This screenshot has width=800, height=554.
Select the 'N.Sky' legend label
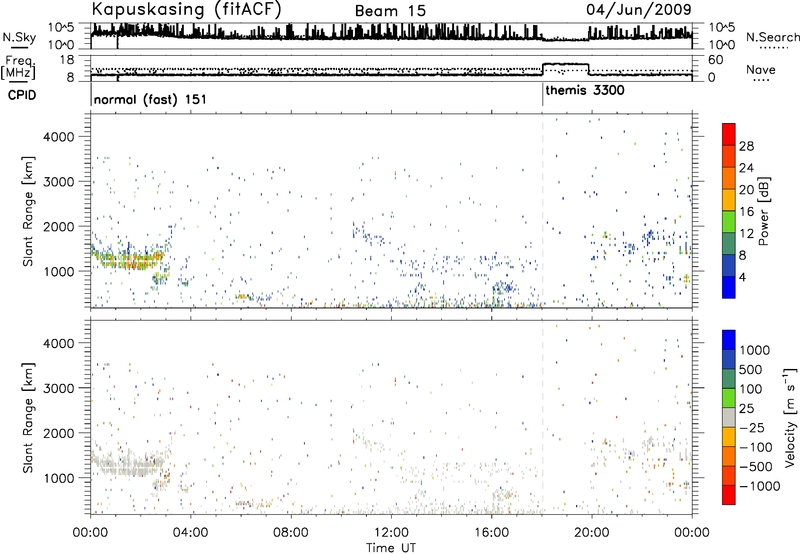(19, 38)
